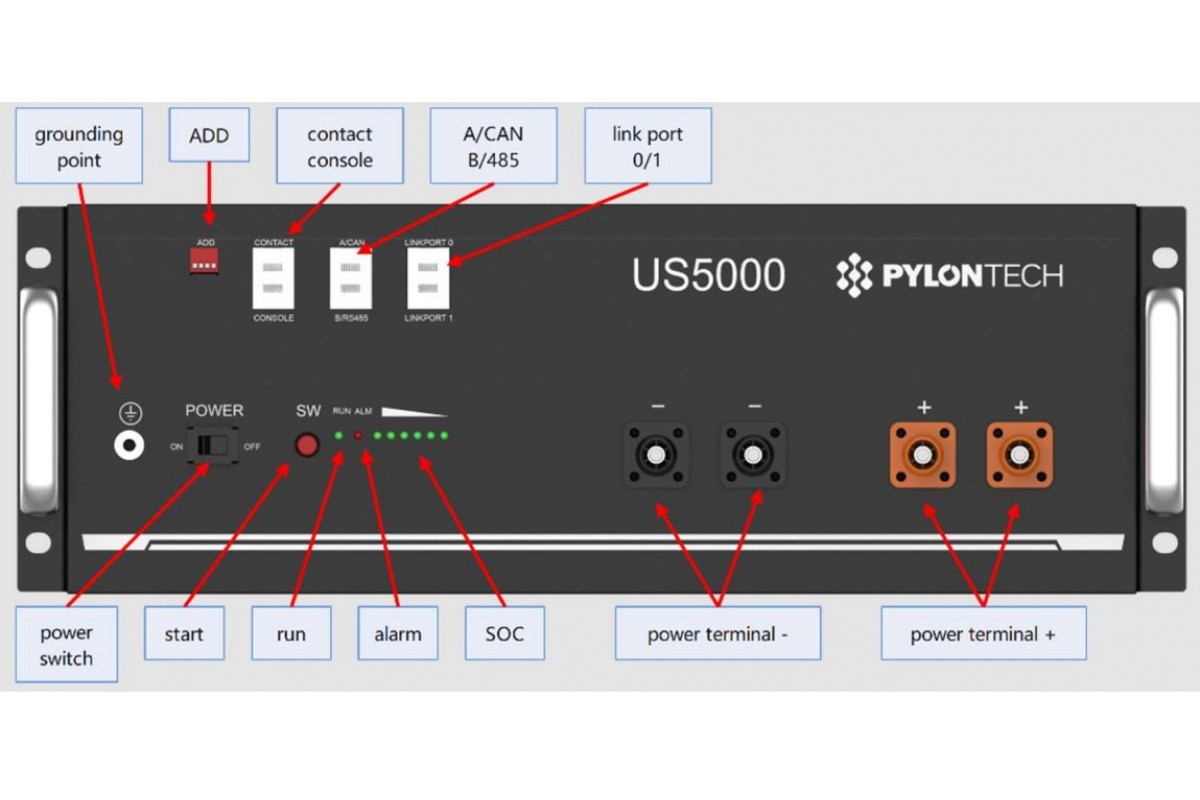Select the 'link port 0/1' label box
Screen dimensions: 1200x800
coord(647,146)
